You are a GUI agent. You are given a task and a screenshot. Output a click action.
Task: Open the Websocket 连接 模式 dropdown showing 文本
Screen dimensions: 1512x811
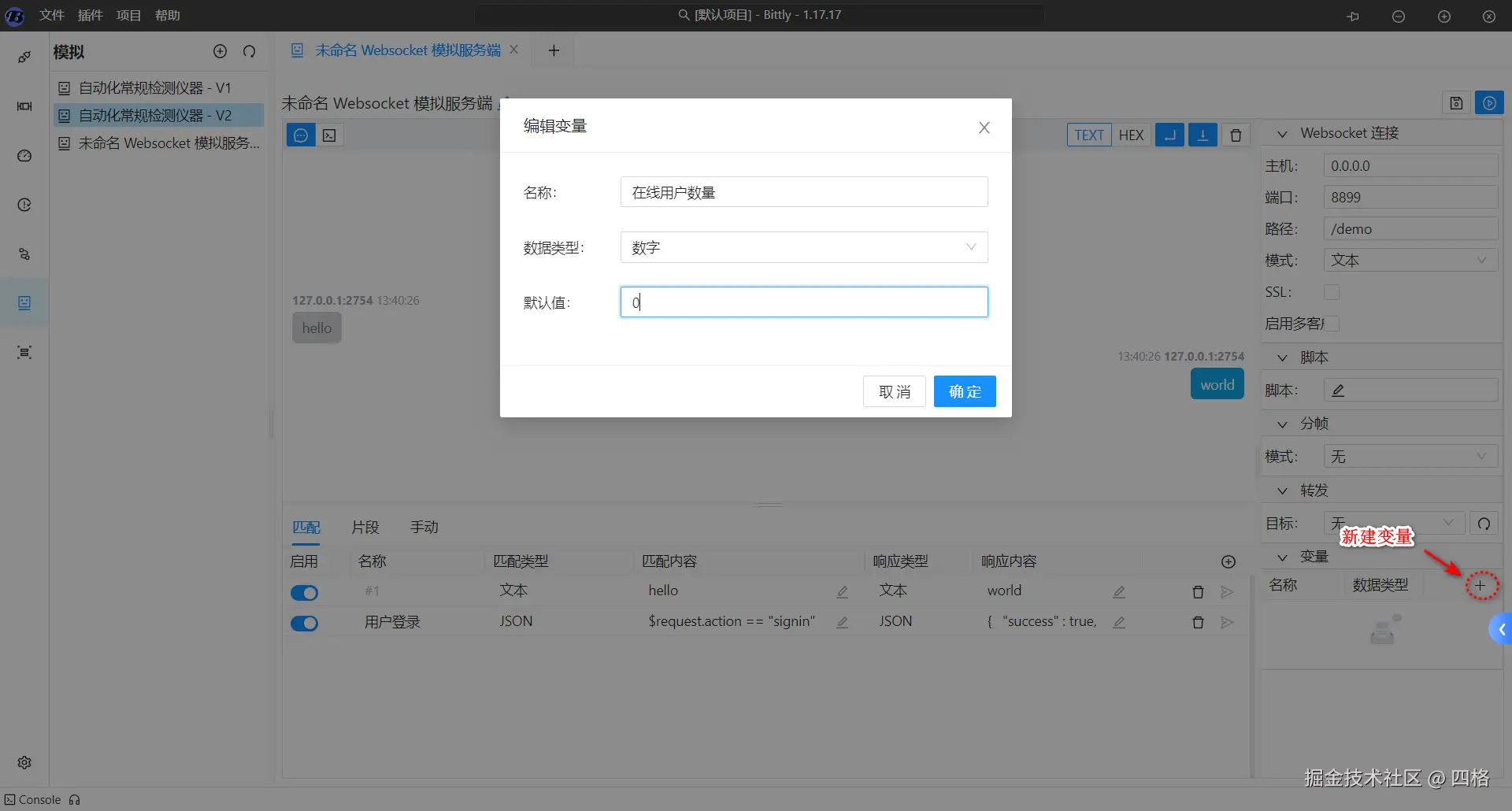(x=1410, y=261)
